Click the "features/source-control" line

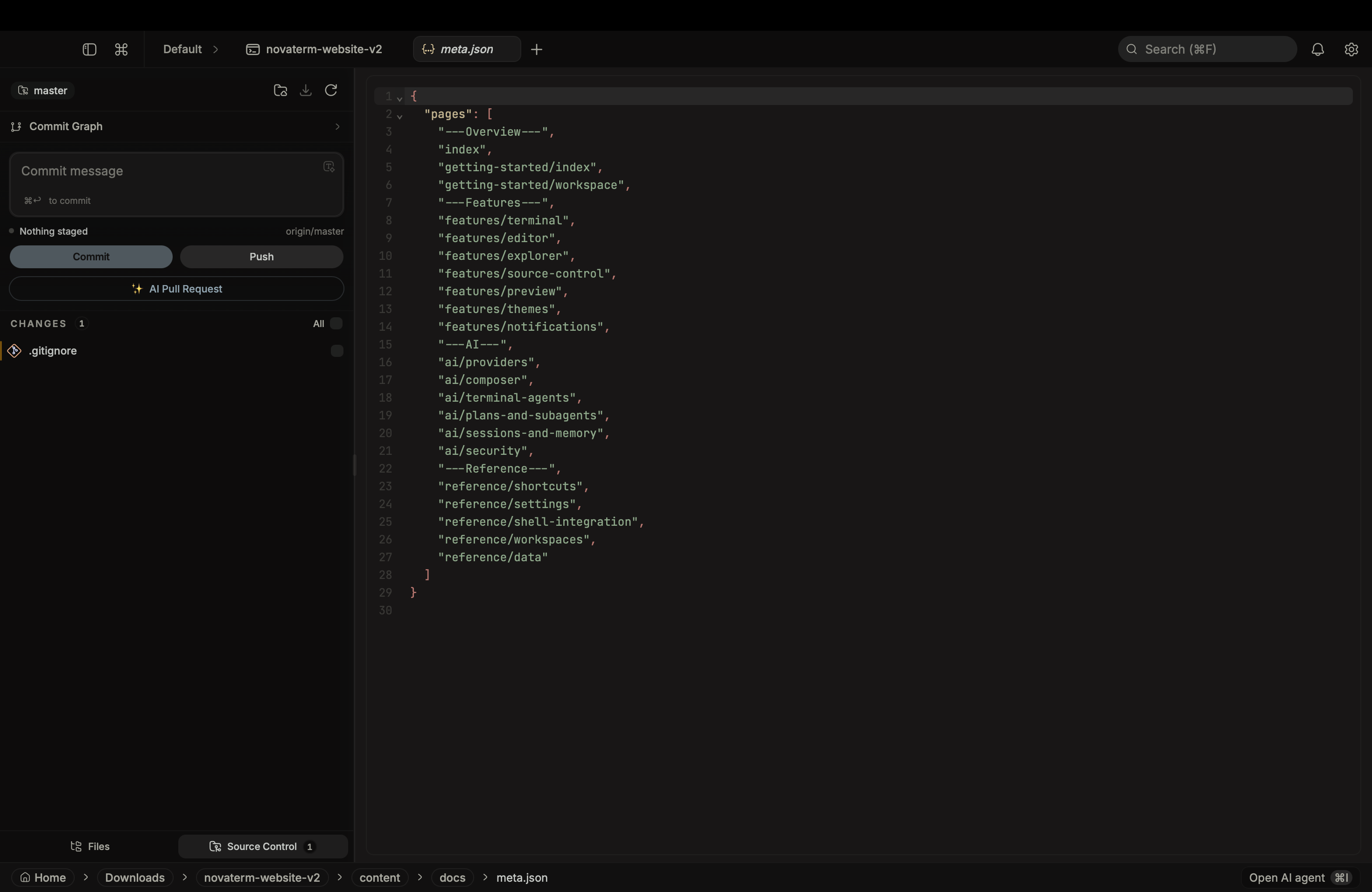click(527, 274)
